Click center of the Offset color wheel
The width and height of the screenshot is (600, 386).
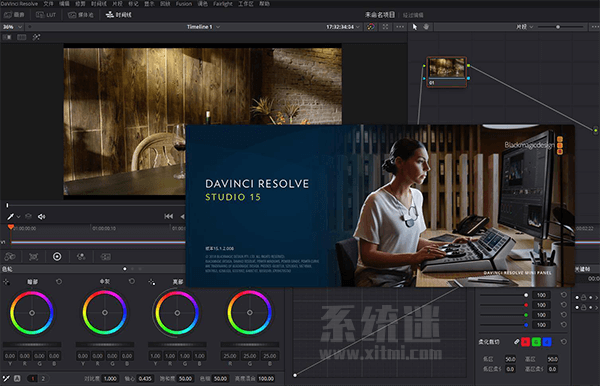click(249, 313)
